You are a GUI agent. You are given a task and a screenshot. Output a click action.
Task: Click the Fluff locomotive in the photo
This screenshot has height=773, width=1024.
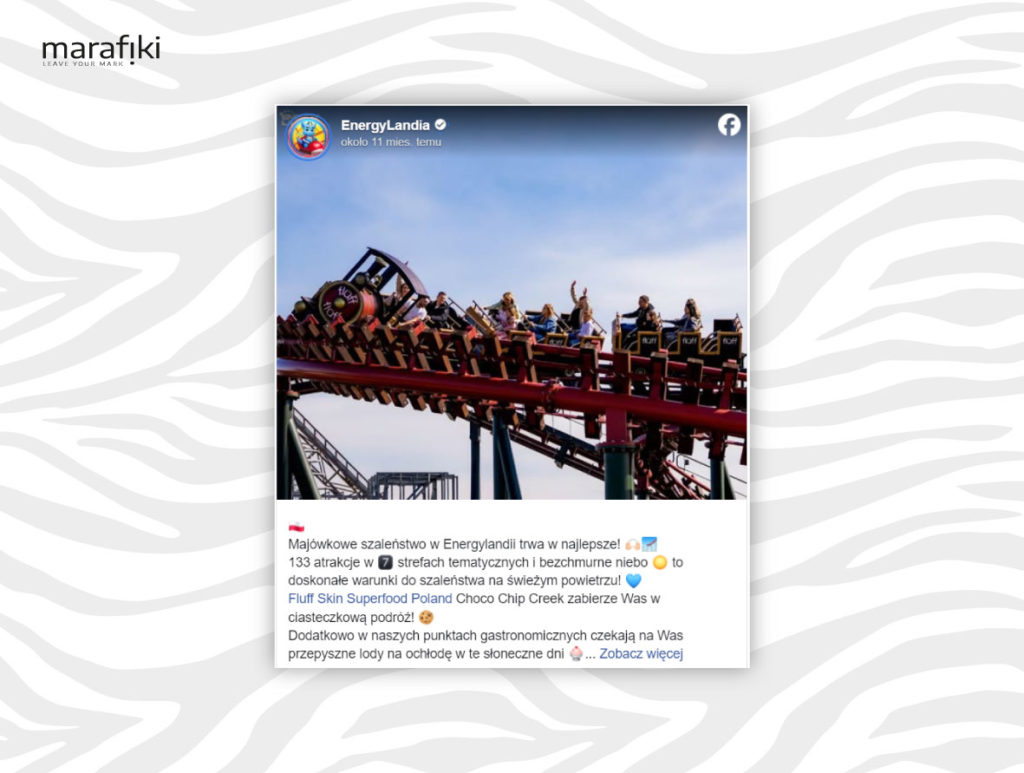coord(356,291)
